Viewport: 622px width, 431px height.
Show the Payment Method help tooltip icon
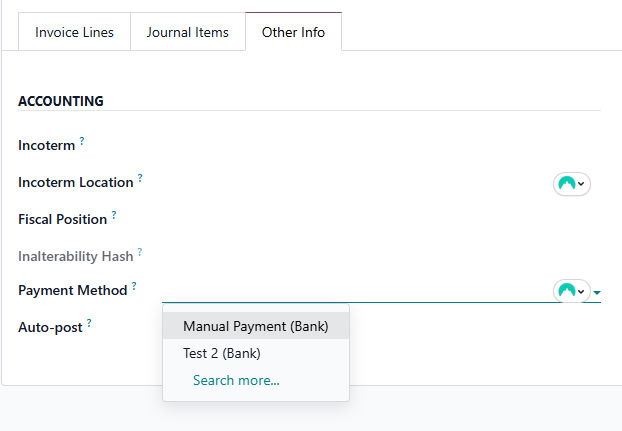(x=134, y=286)
